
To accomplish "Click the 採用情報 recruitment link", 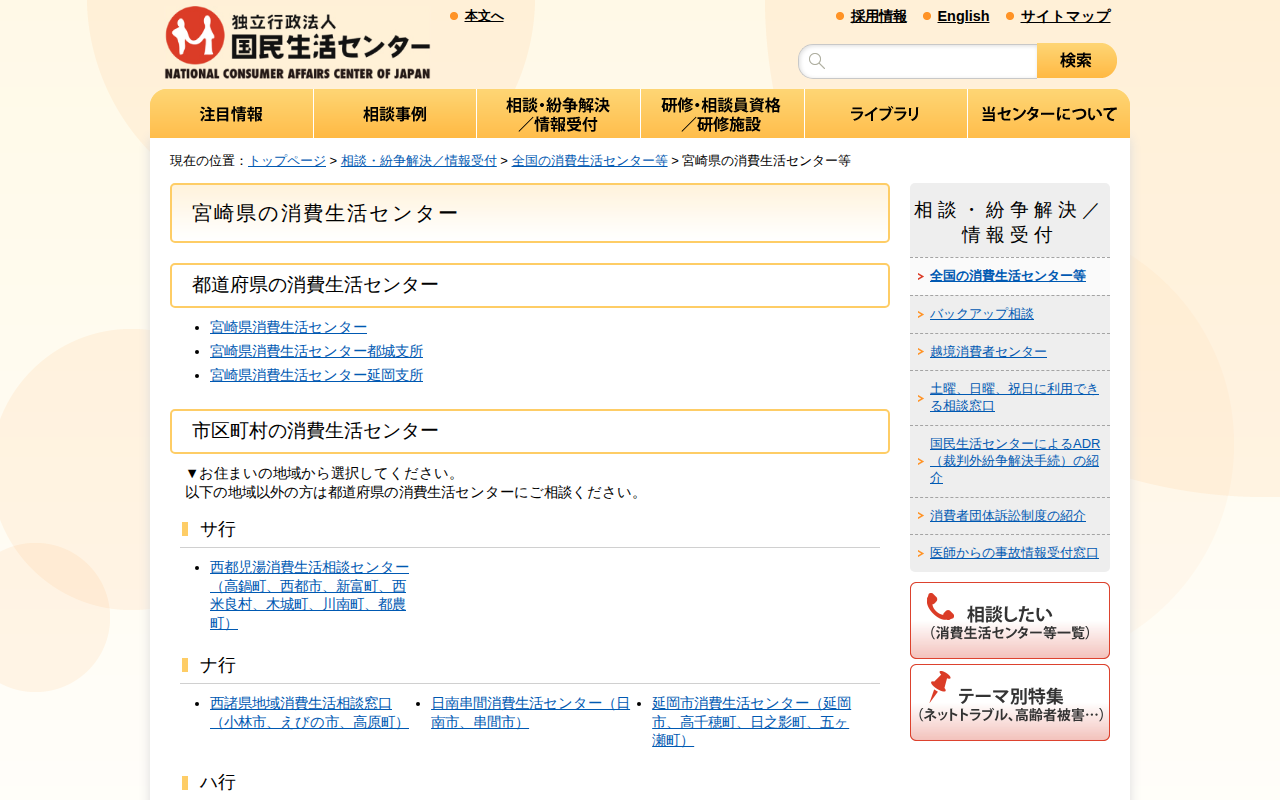I will click(878, 16).
